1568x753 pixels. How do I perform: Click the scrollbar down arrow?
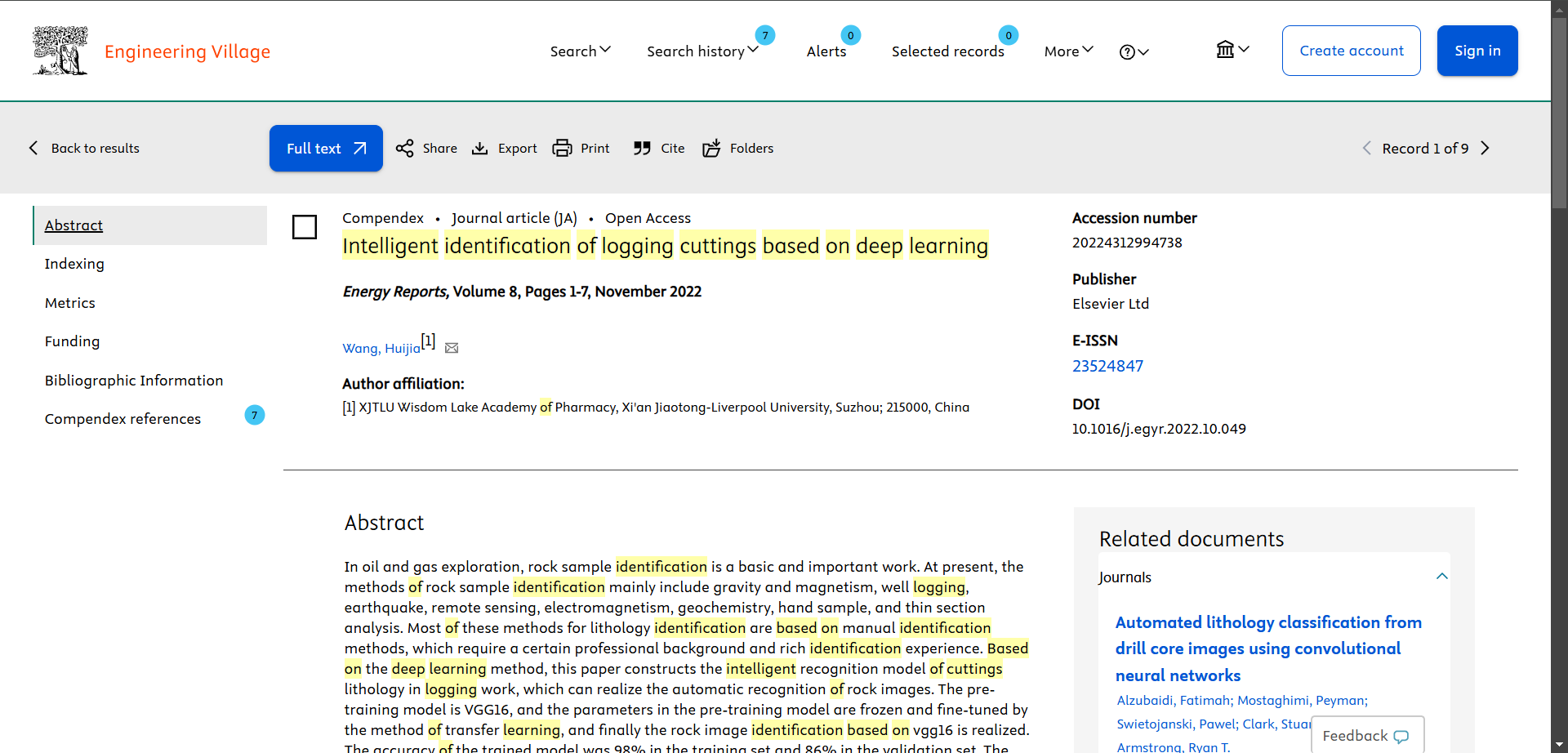(1560, 745)
